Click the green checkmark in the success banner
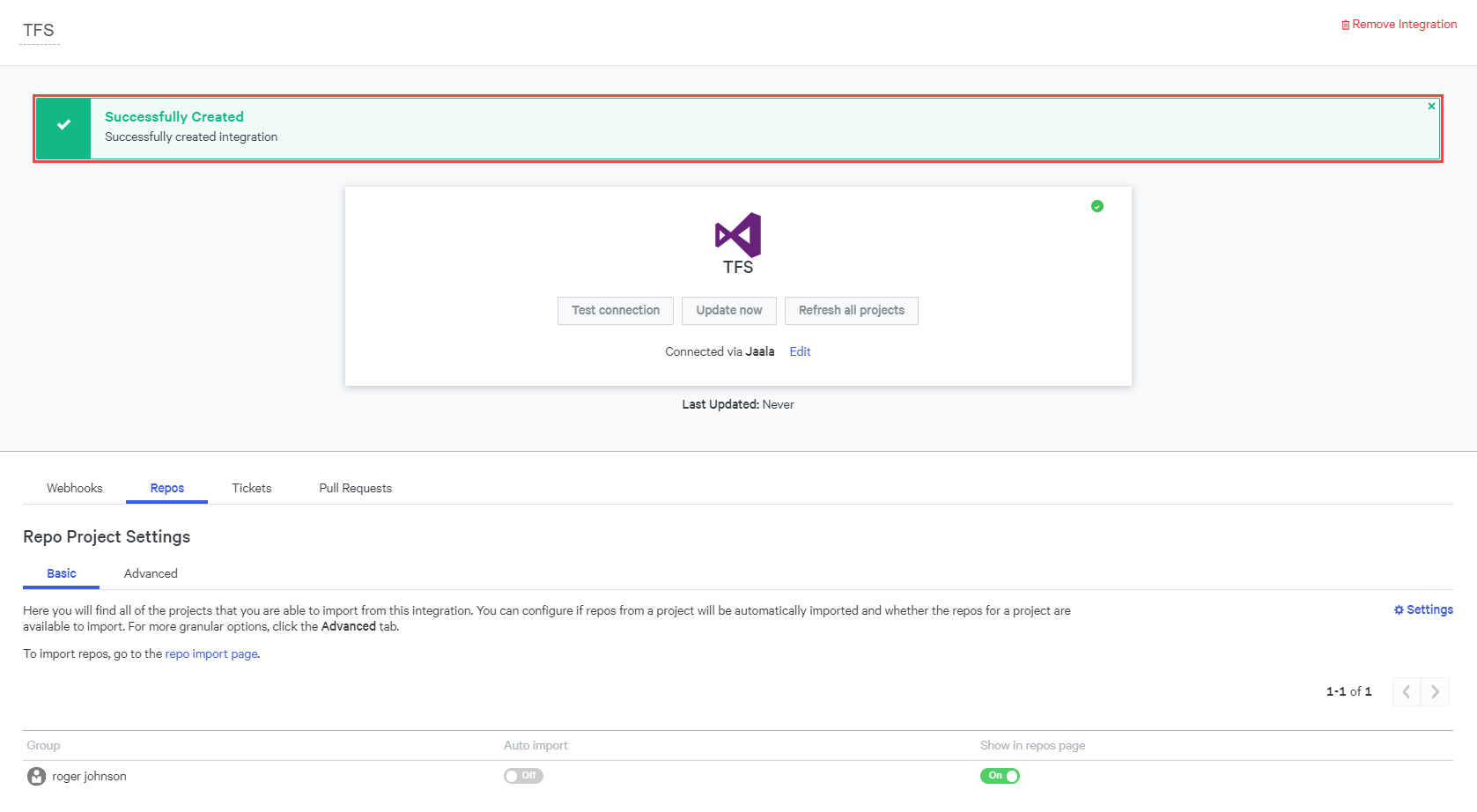The width and height of the screenshot is (1477, 812). (x=63, y=125)
